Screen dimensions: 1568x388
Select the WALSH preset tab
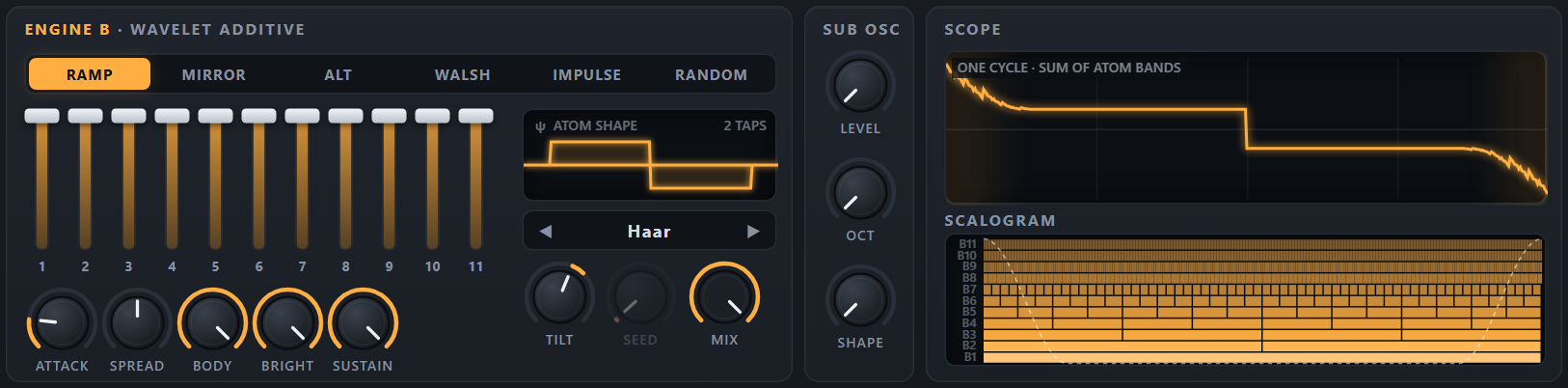463,74
